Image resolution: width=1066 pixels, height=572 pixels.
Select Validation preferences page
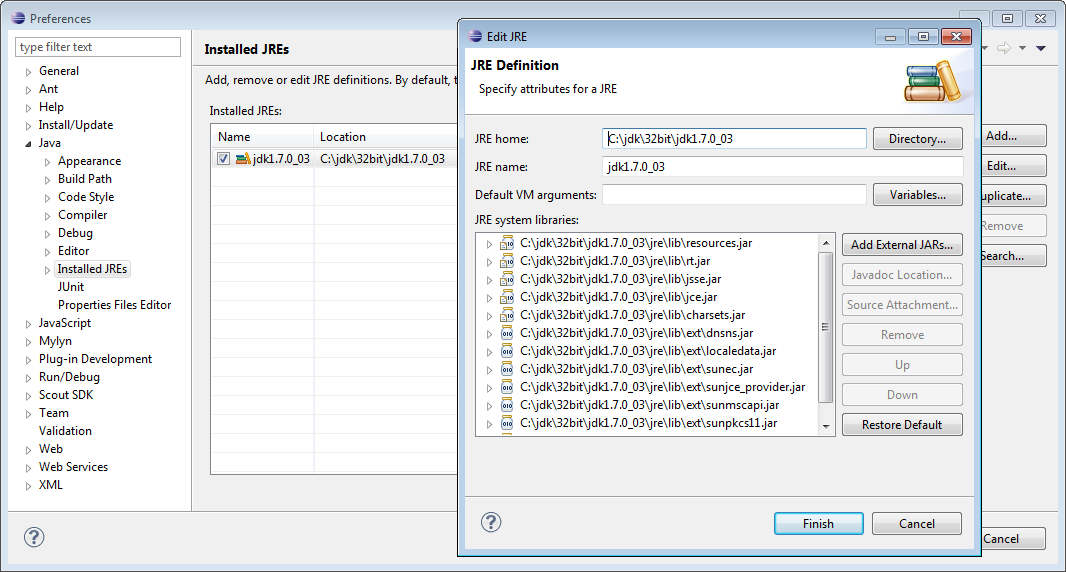click(x=65, y=431)
